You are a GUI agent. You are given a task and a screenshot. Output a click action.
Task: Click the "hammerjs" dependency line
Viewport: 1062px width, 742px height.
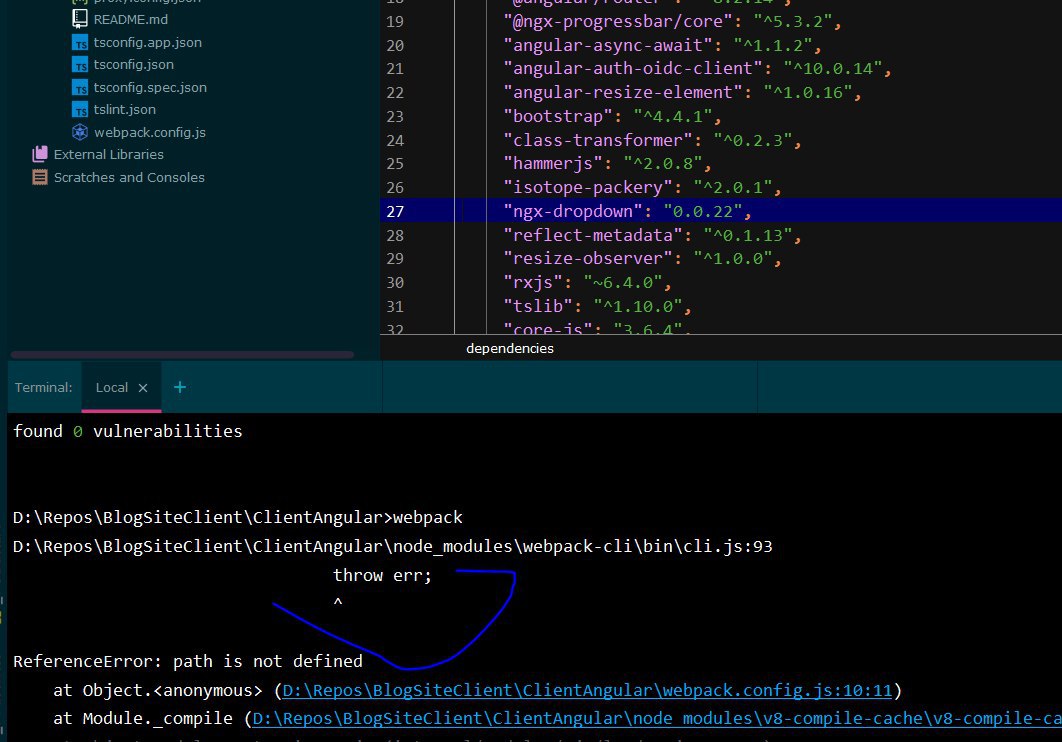click(x=608, y=164)
